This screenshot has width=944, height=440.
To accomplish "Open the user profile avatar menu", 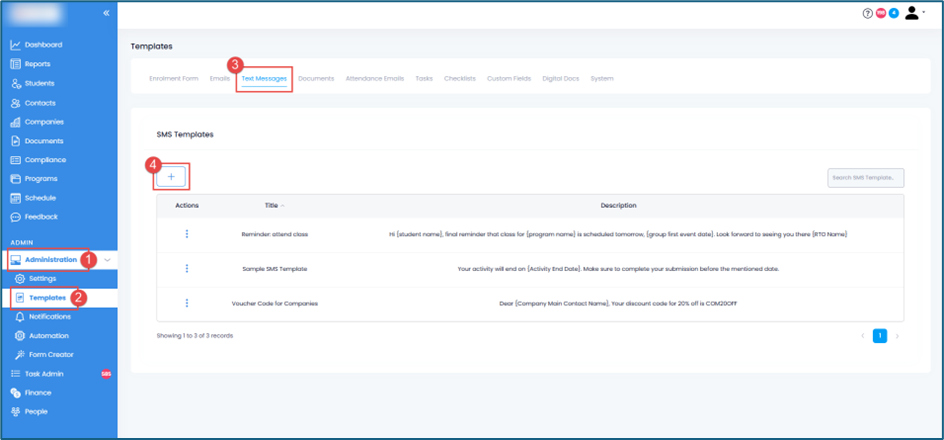I will click(x=913, y=13).
